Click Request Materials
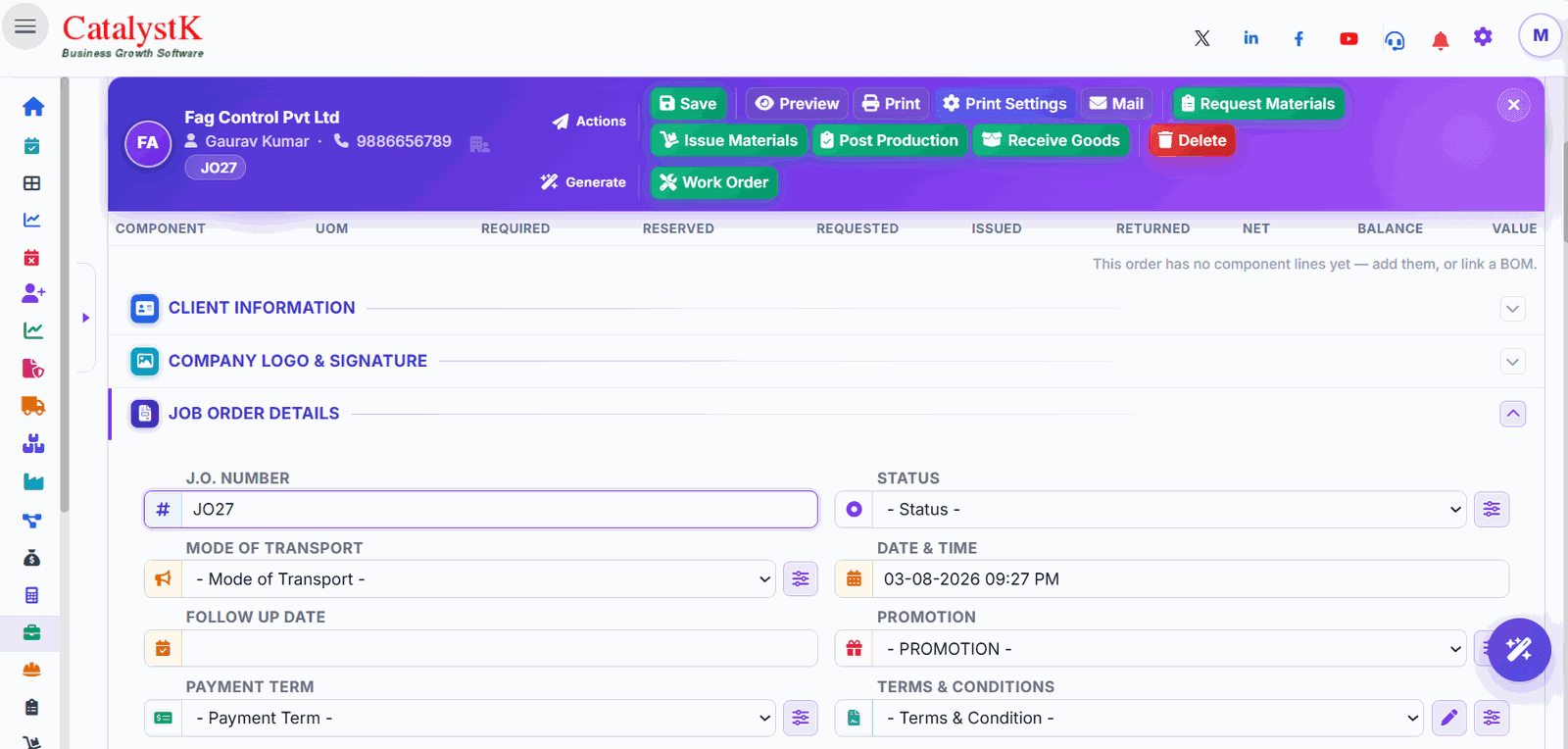Viewport: 1568px width, 749px height. (x=1258, y=104)
